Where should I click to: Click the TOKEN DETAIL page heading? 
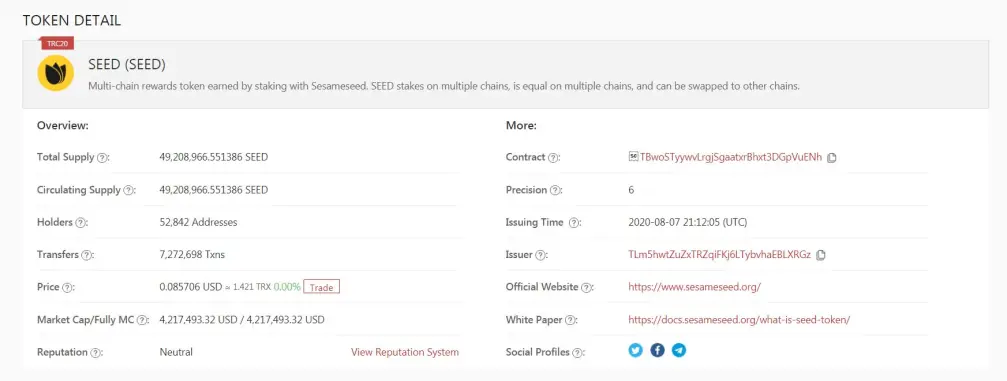(x=72, y=21)
